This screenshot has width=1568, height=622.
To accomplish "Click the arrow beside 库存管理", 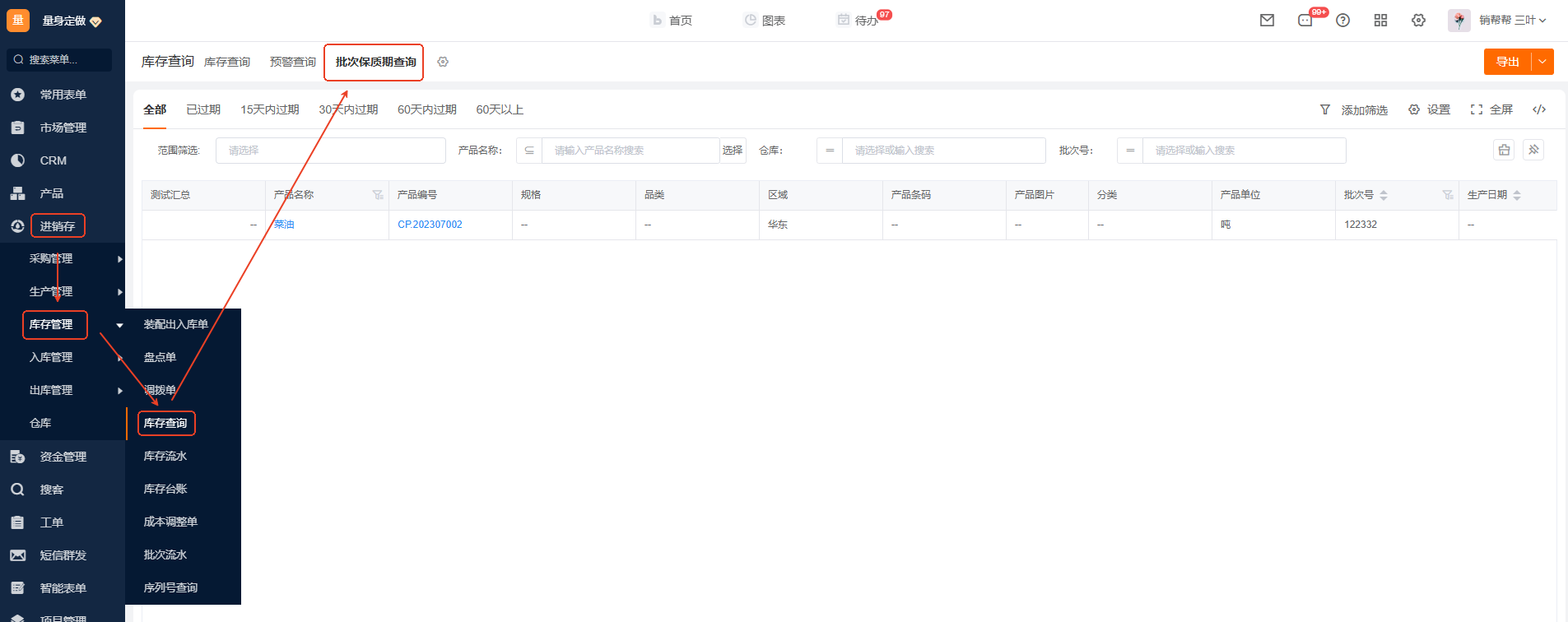I will pyautogui.click(x=120, y=325).
